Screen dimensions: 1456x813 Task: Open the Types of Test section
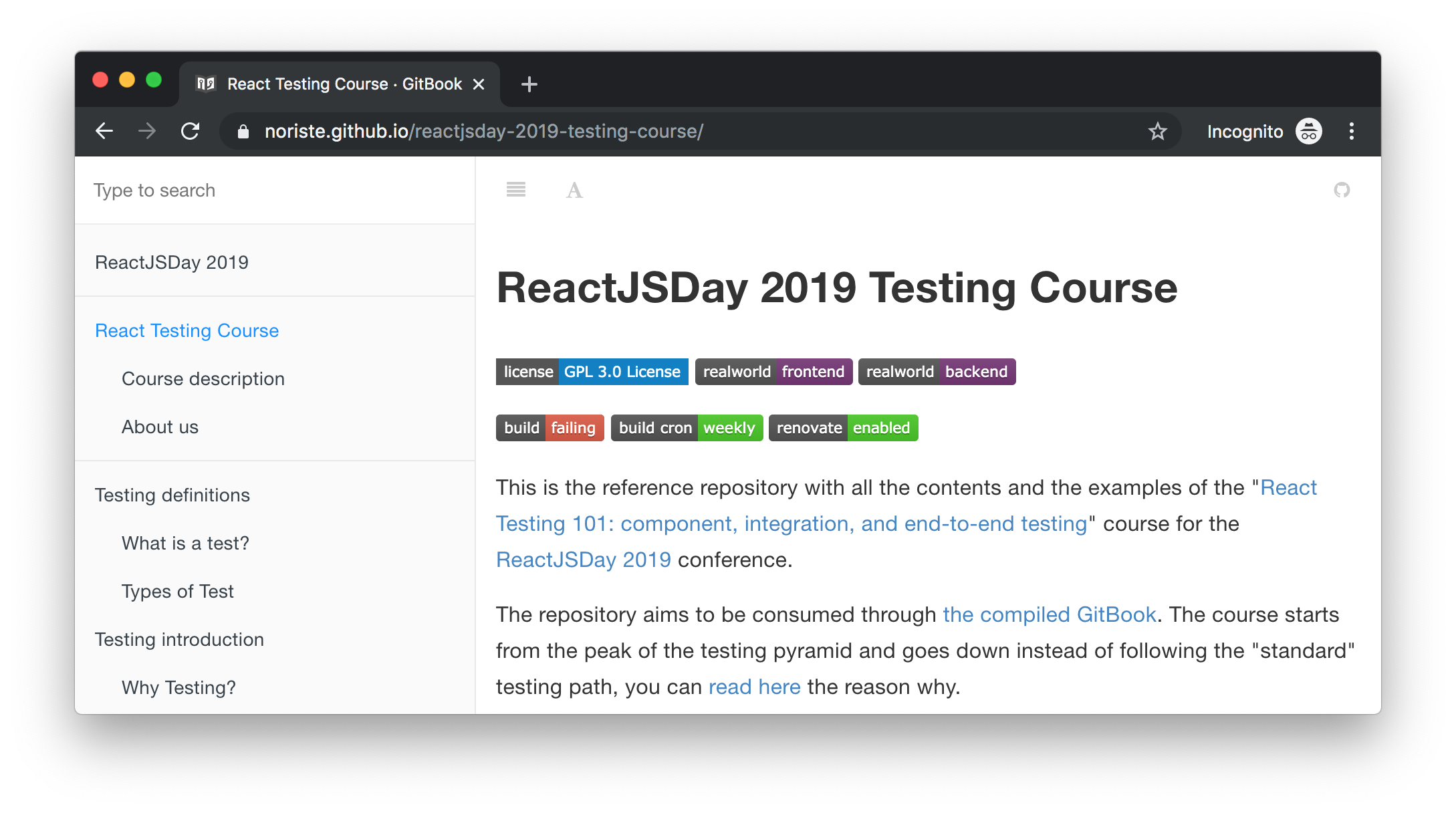click(177, 592)
